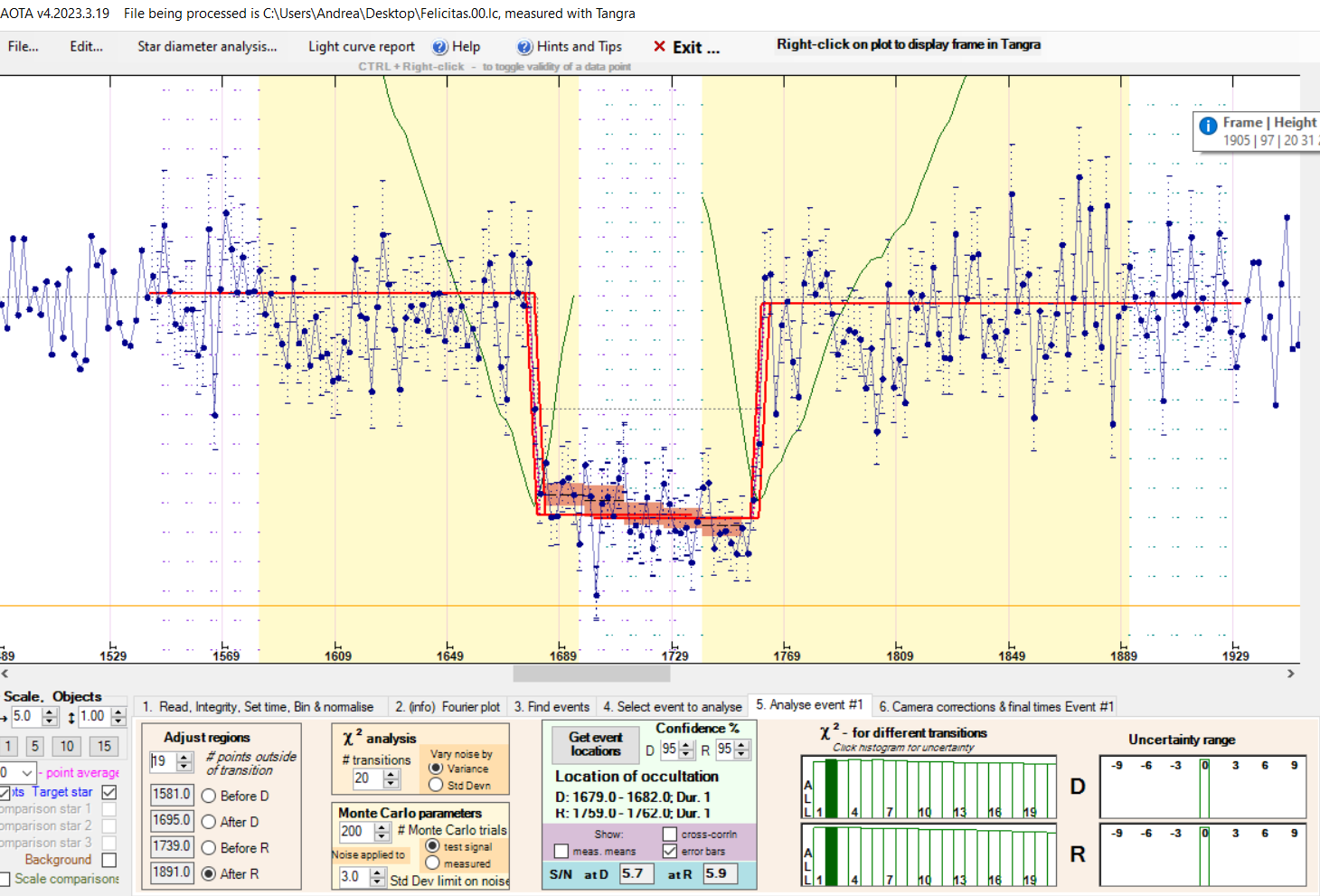Click the plot horizontal scrollbar thumb
This screenshot has height=896, width=1320.
pyautogui.click(x=592, y=674)
